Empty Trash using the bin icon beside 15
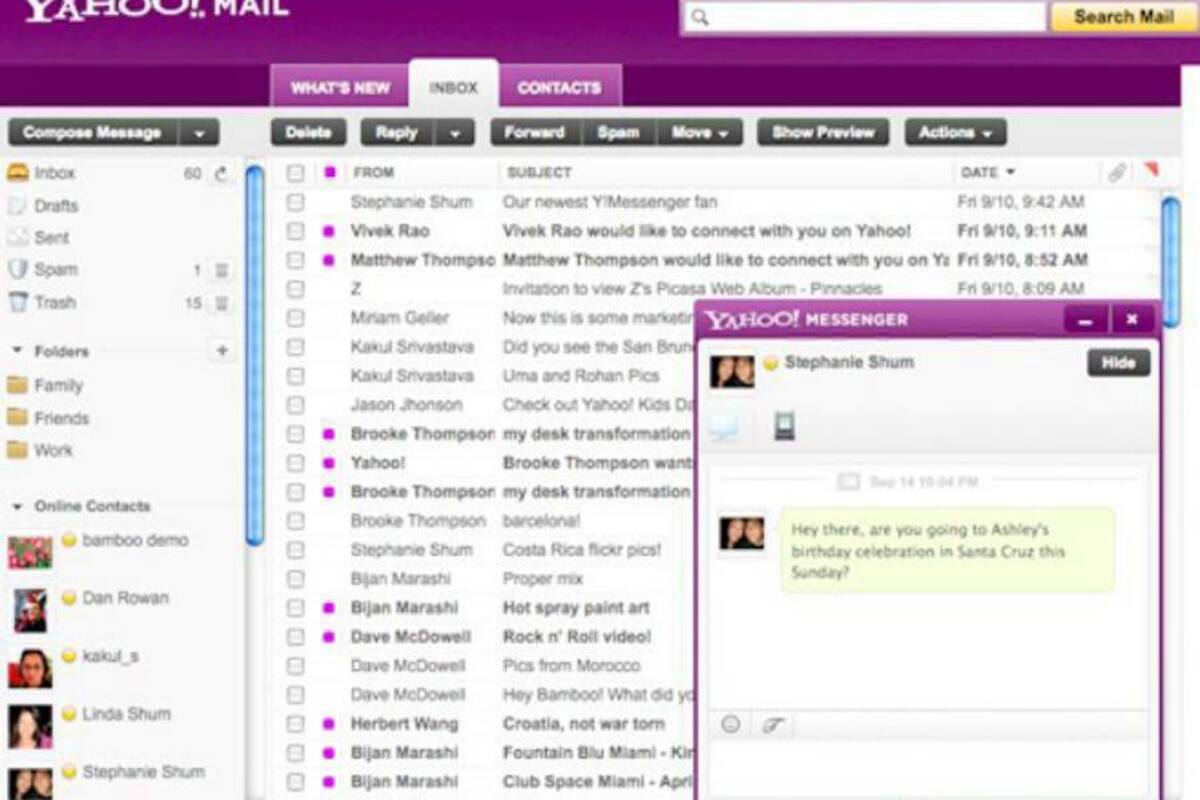1200x800 pixels. coord(221,303)
